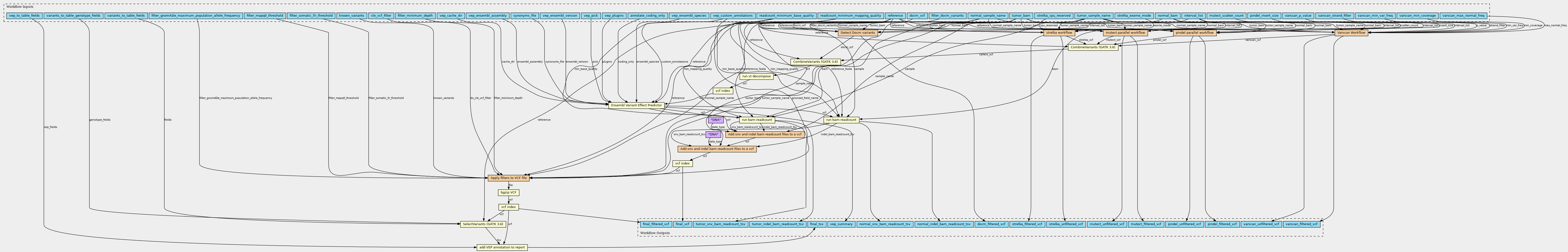Viewport: 1568px width, 252px height.
Task: Click the pindel_insert_size input node
Action: click(1264, 15)
